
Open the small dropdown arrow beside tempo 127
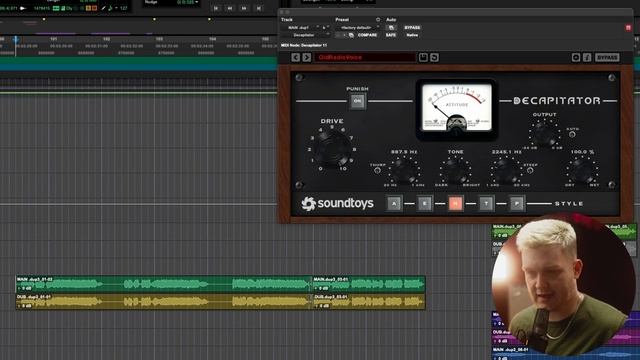coord(116,8)
